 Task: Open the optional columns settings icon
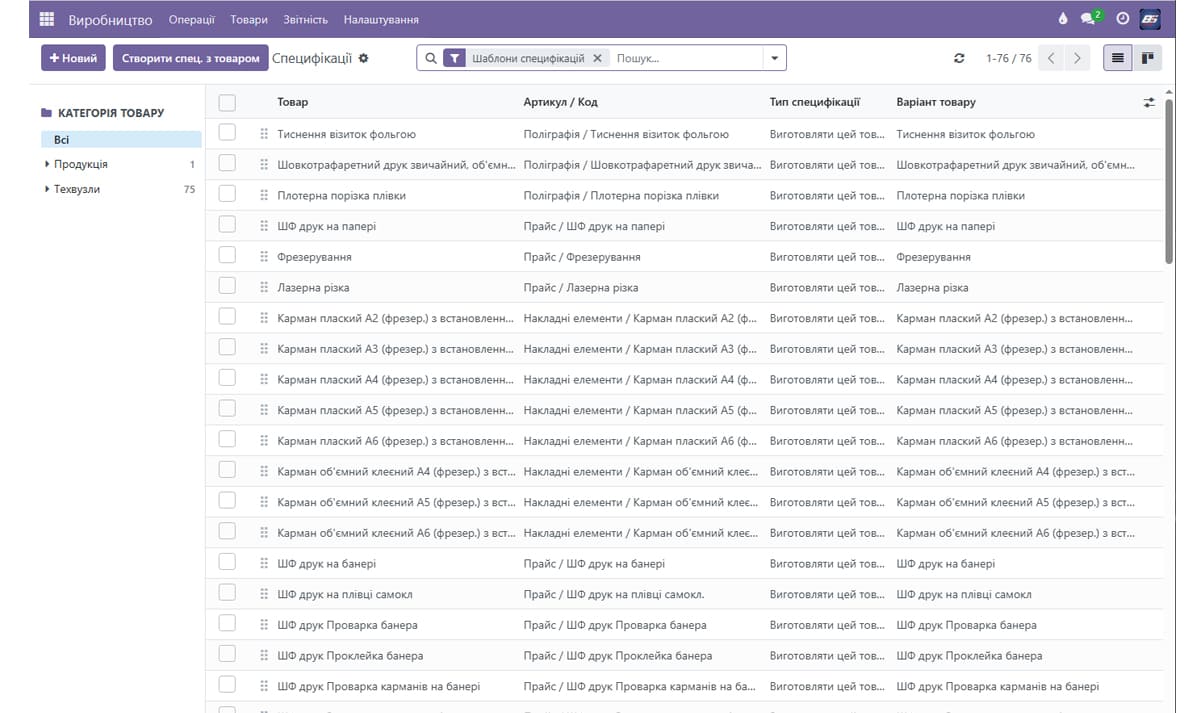1149,102
